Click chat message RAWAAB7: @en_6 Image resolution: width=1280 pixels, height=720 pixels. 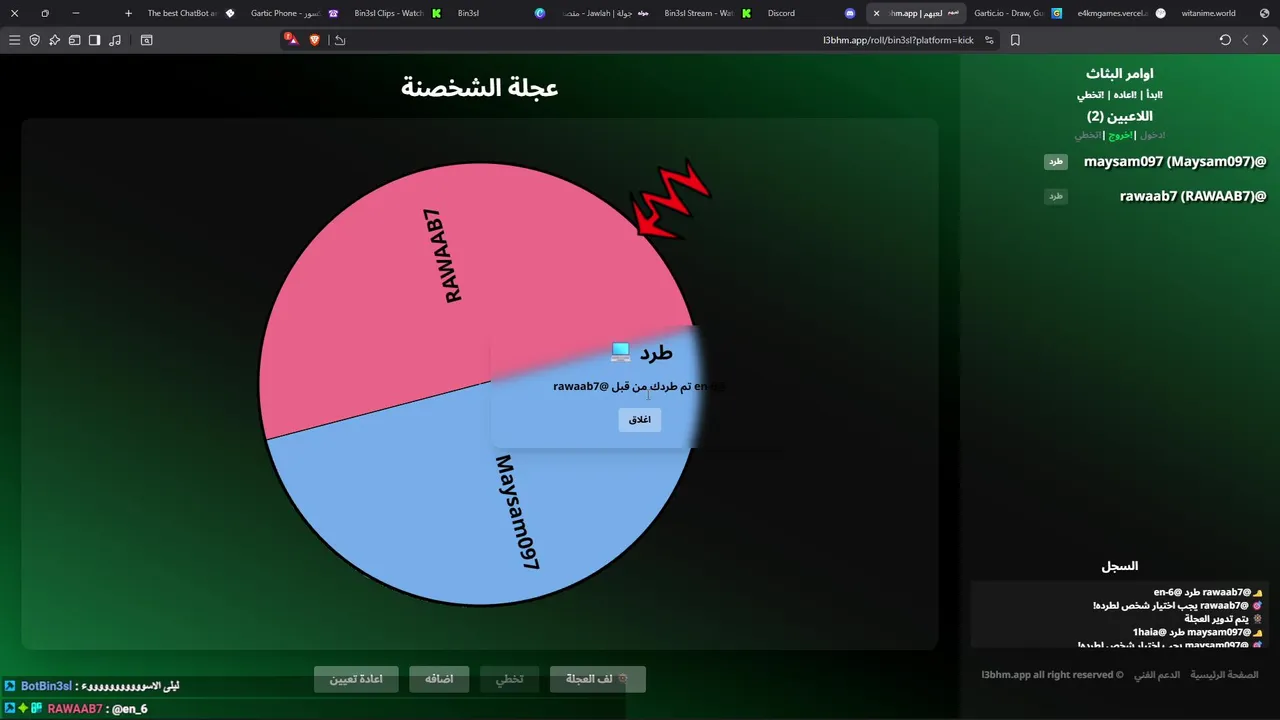(x=75, y=709)
